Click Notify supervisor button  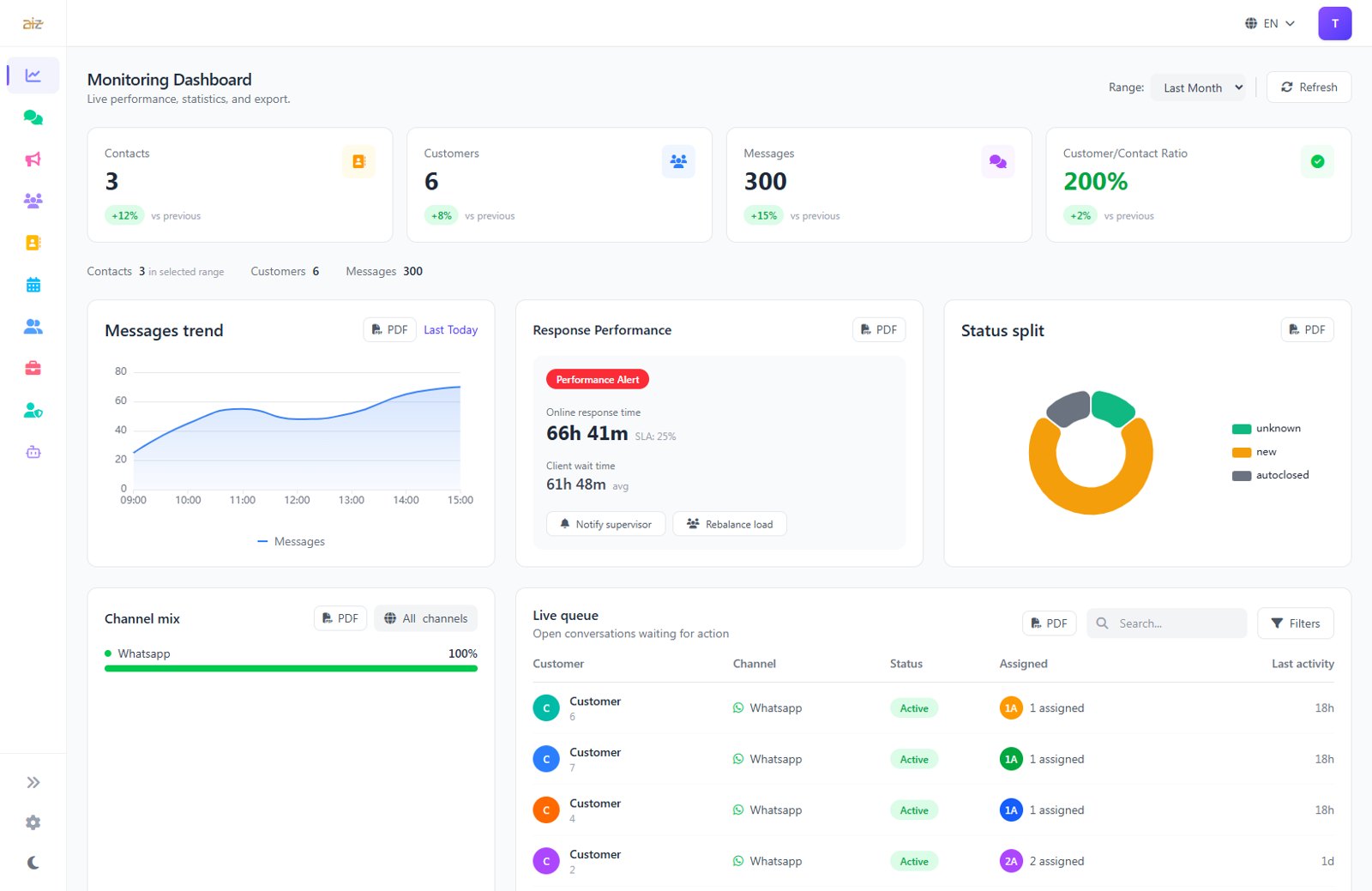coord(606,524)
